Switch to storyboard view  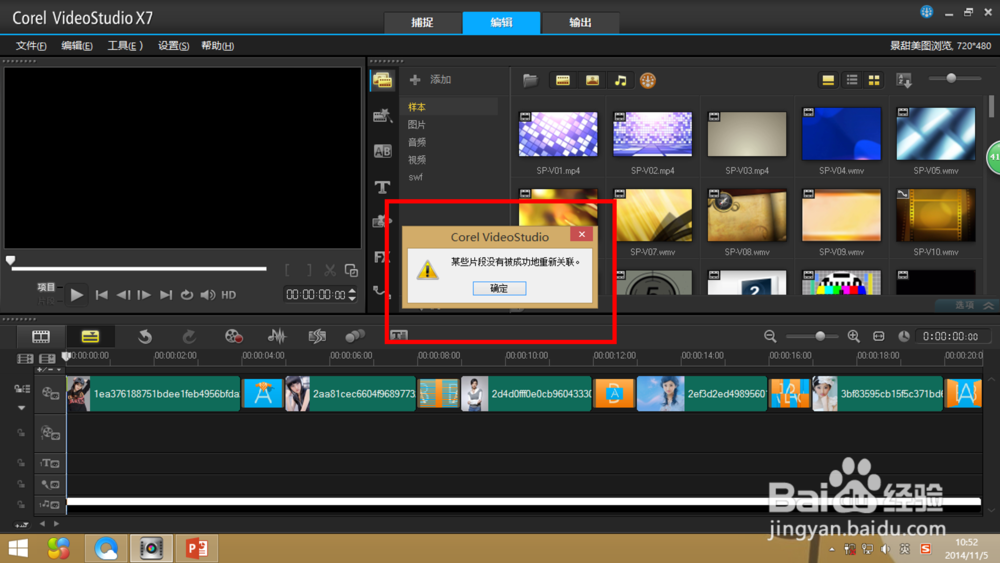[x=41, y=336]
